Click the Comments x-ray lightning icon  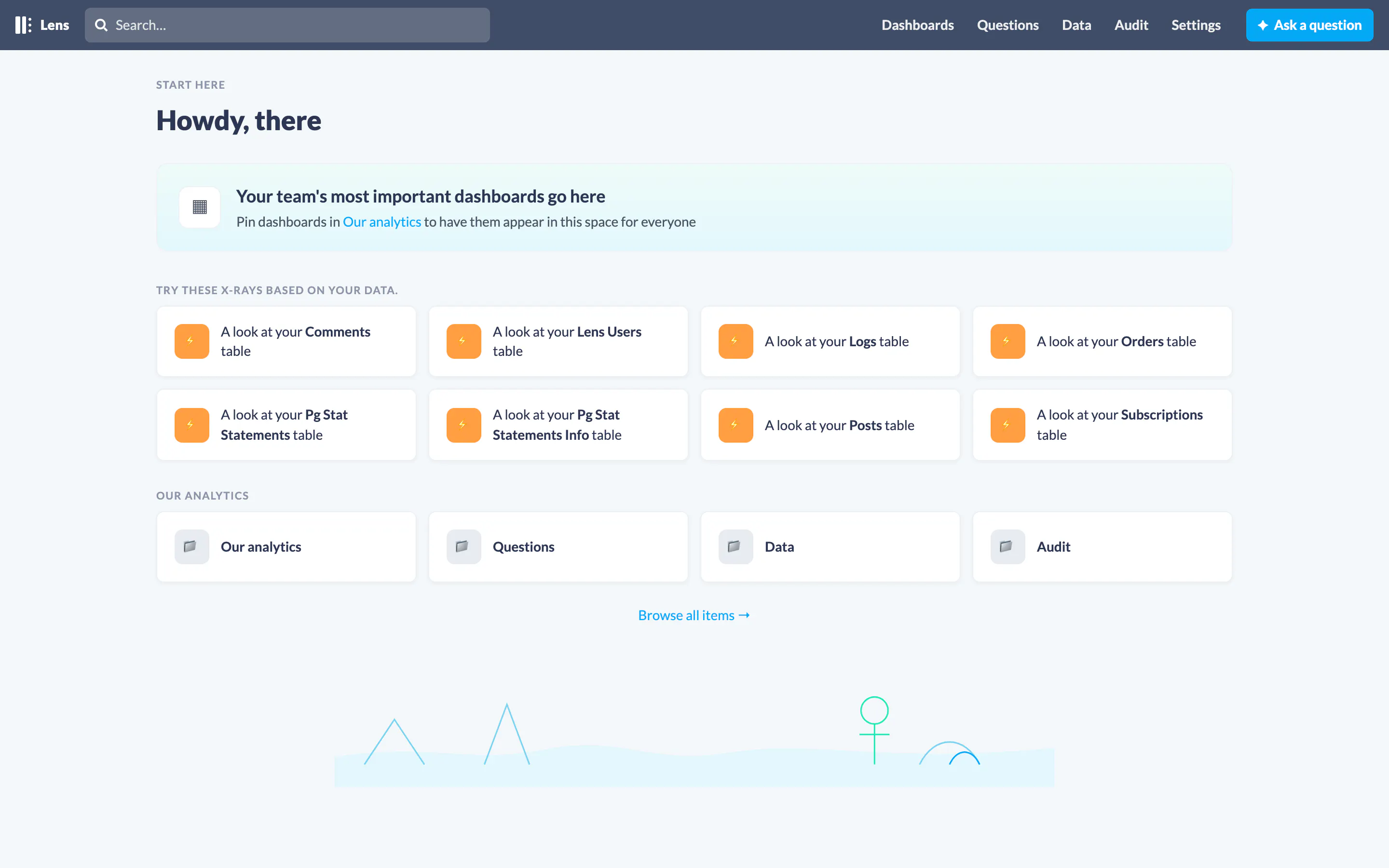pos(191,341)
